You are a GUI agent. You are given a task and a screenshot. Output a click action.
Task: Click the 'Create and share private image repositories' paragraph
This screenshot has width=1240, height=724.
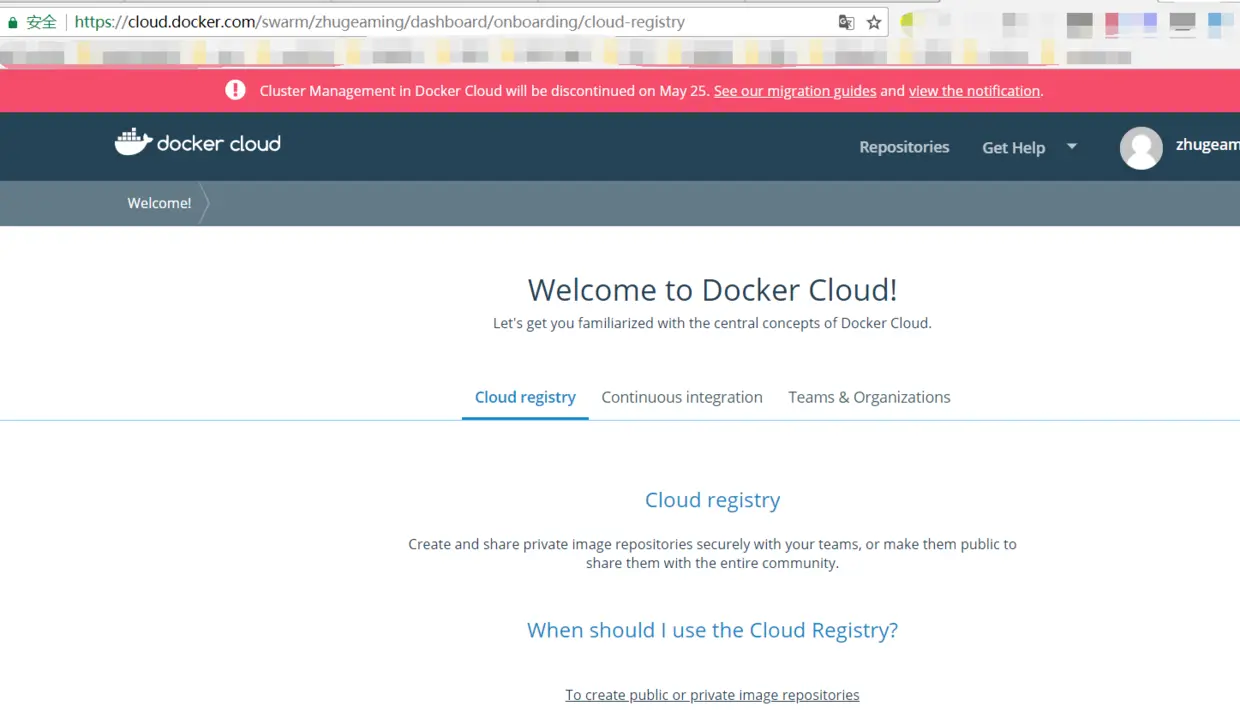(x=712, y=554)
